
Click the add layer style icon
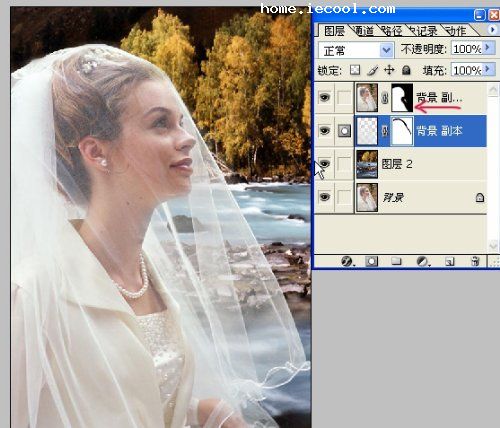tap(347, 261)
